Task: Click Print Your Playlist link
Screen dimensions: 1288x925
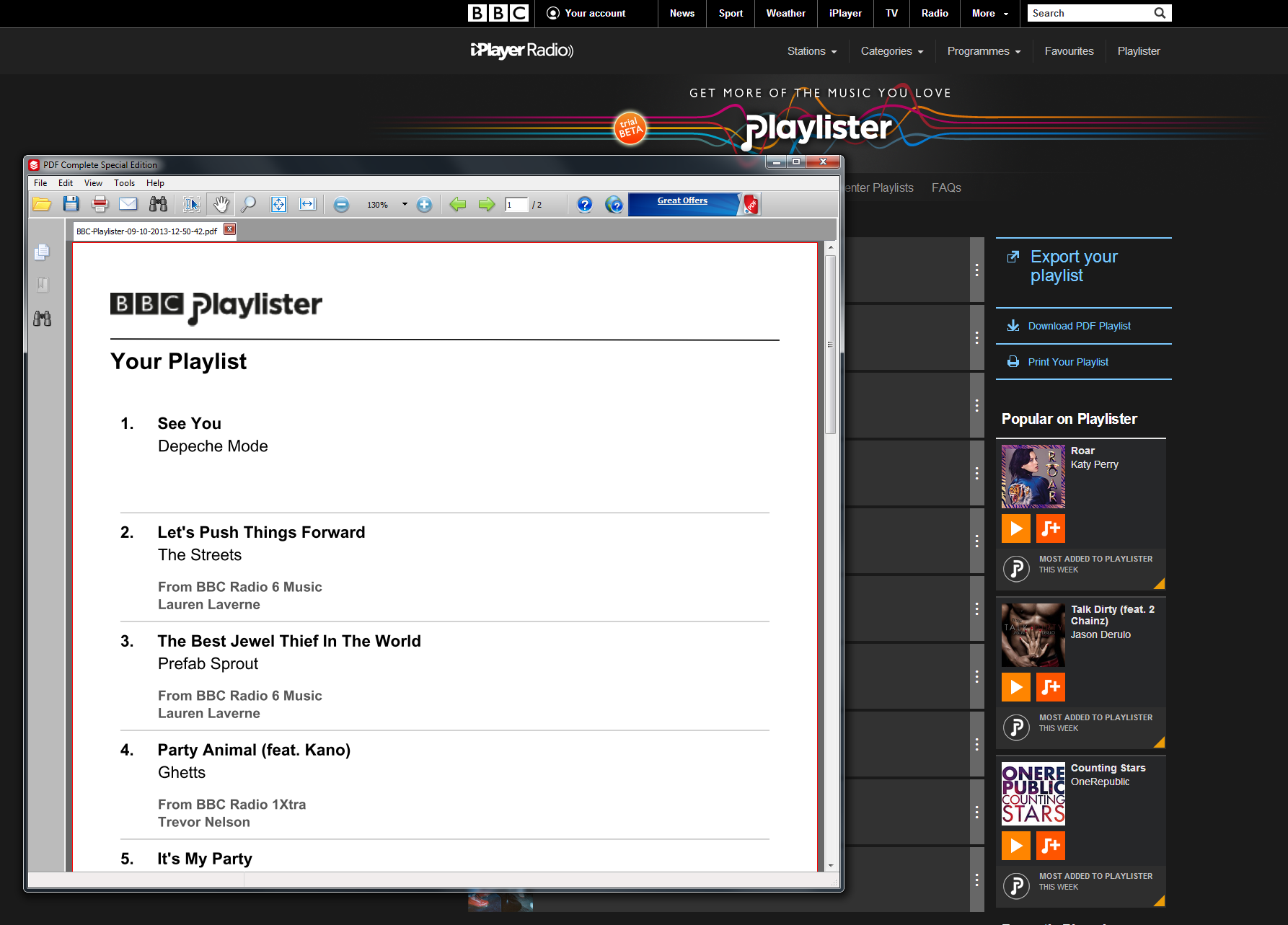Action: coord(1068,362)
